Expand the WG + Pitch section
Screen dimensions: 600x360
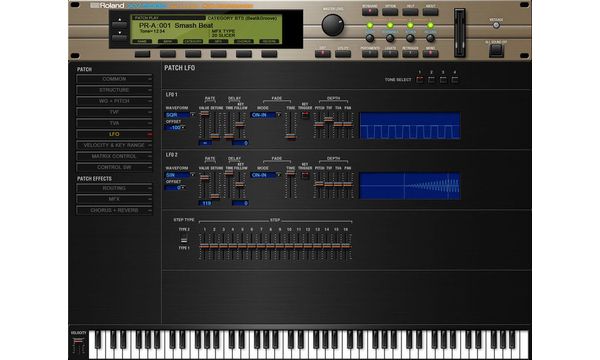114,101
